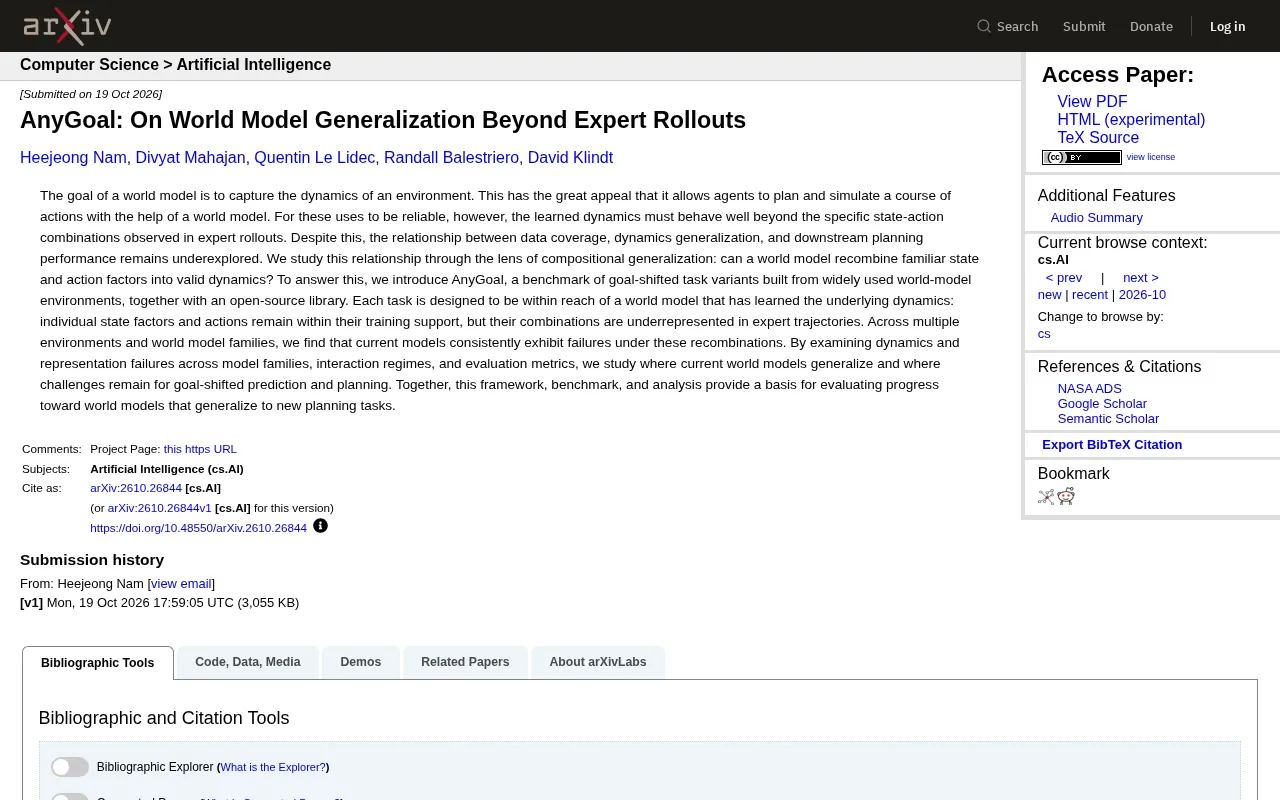Viewport: 1280px width, 800px height.
Task: Click author Divyat Mahajan
Action: (x=190, y=158)
